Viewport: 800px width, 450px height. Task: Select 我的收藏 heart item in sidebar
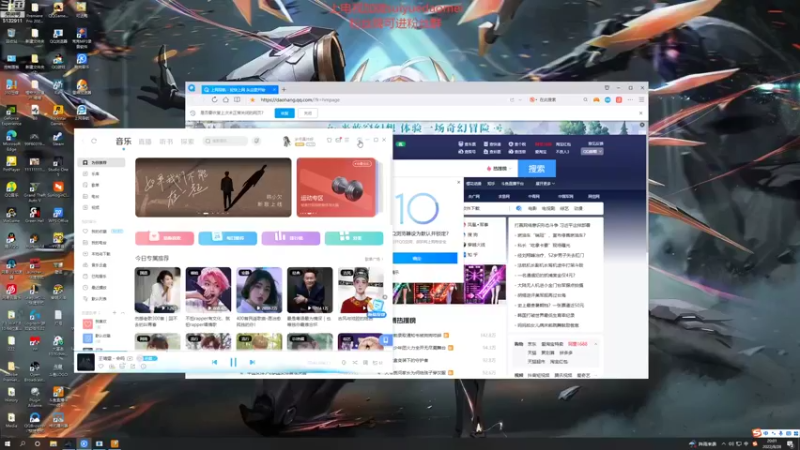pyautogui.click(x=101, y=231)
